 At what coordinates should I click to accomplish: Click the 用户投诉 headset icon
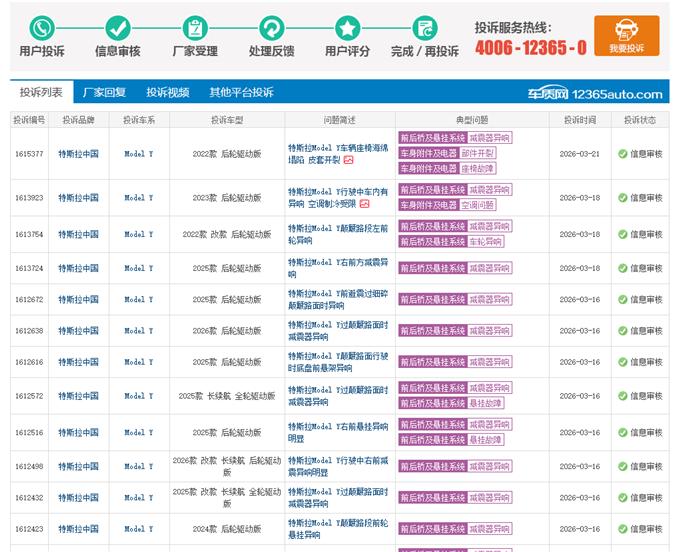click(42, 27)
